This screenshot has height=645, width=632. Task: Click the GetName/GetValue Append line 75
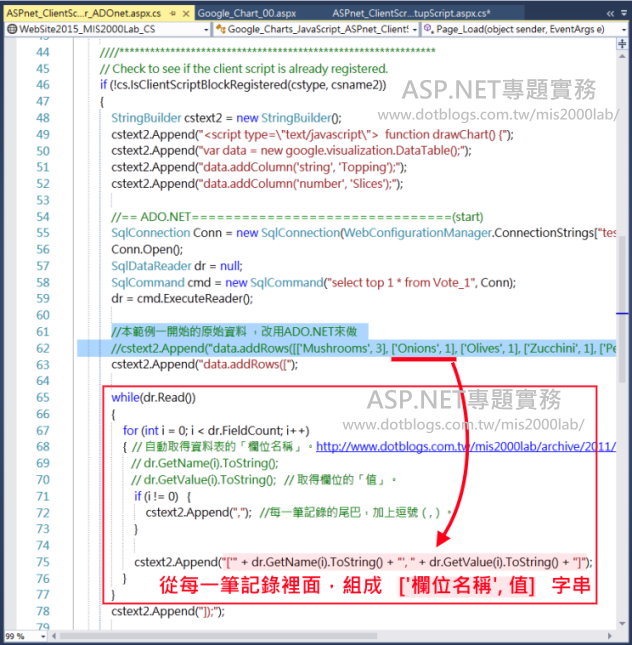click(x=363, y=562)
